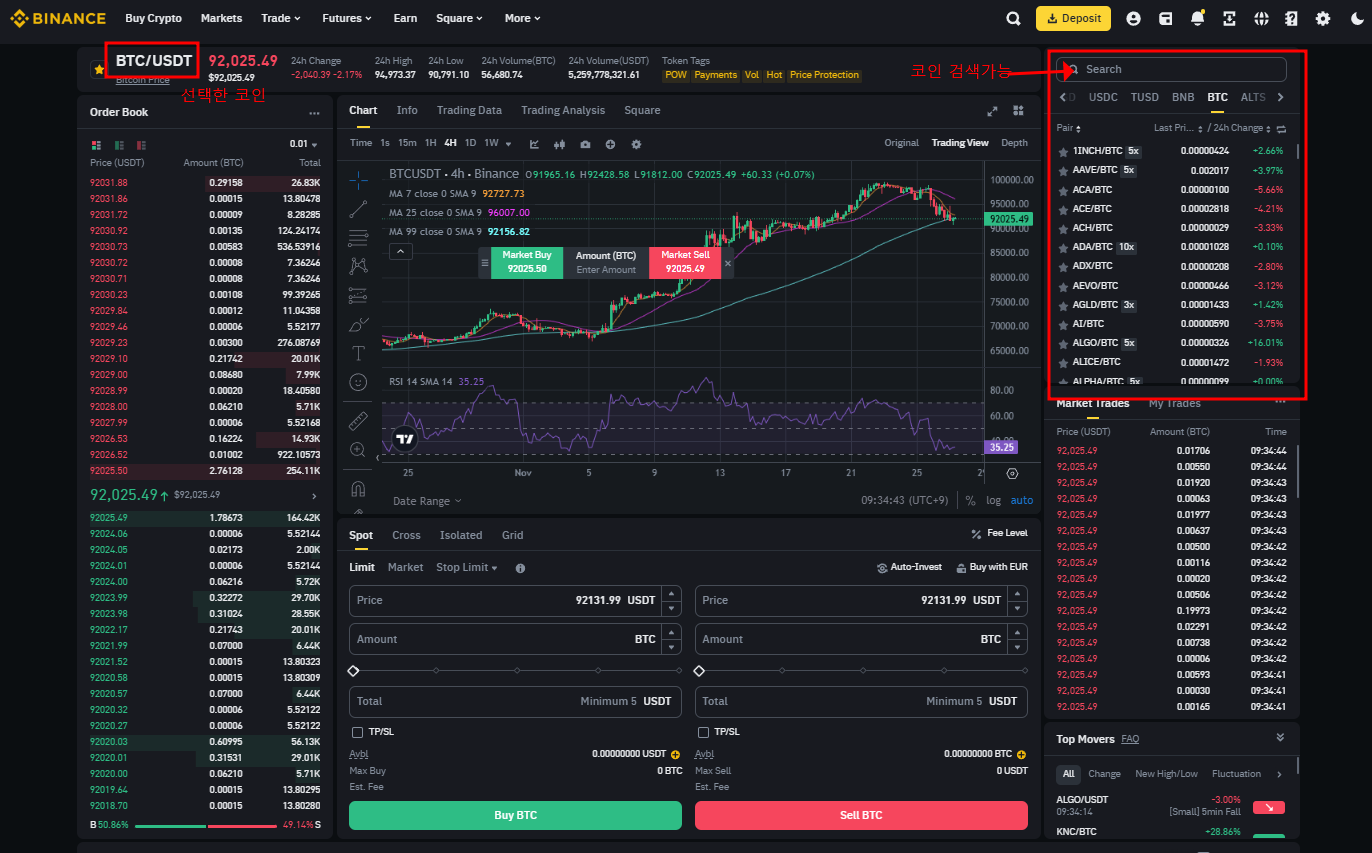The image size is (1372, 853).
Task: Open the Grid trading tab
Action: coord(512,535)
